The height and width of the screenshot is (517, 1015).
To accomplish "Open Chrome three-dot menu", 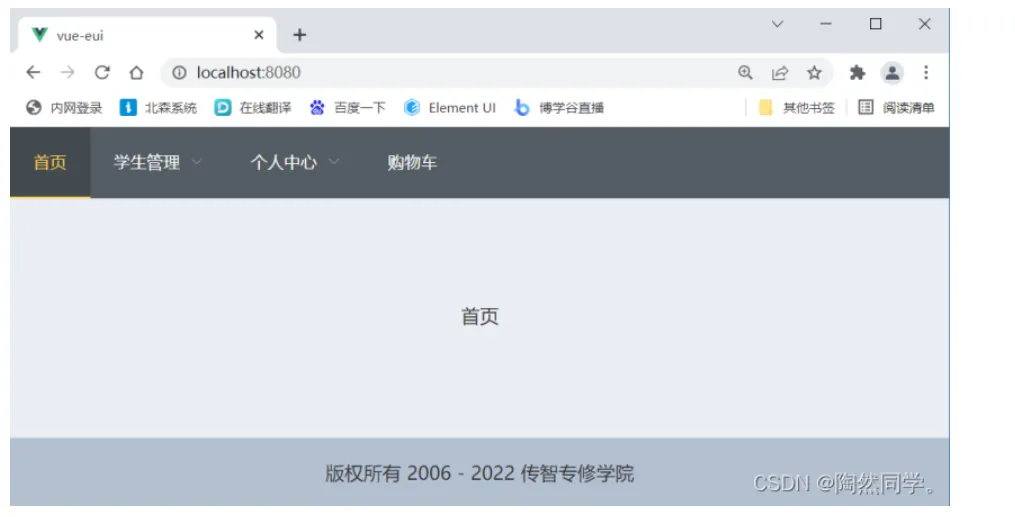I will (926, 72).
